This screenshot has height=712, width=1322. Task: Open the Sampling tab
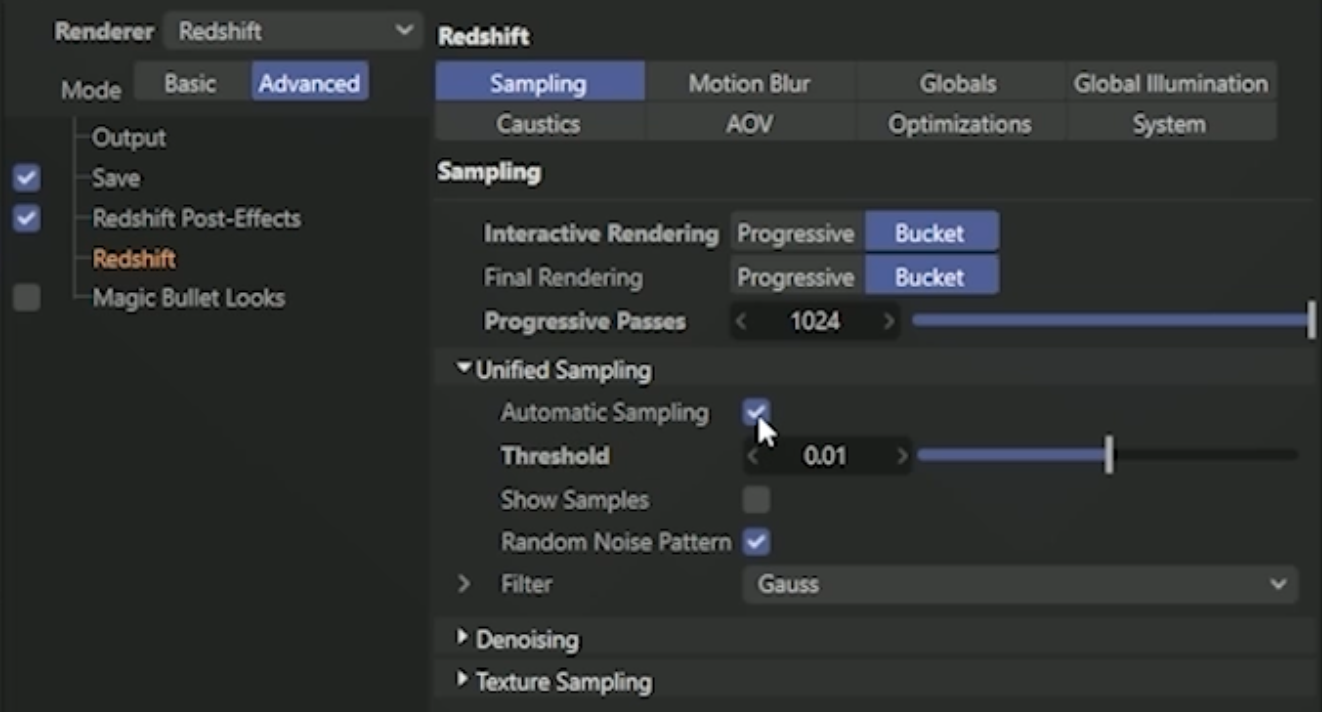point(539,83)
